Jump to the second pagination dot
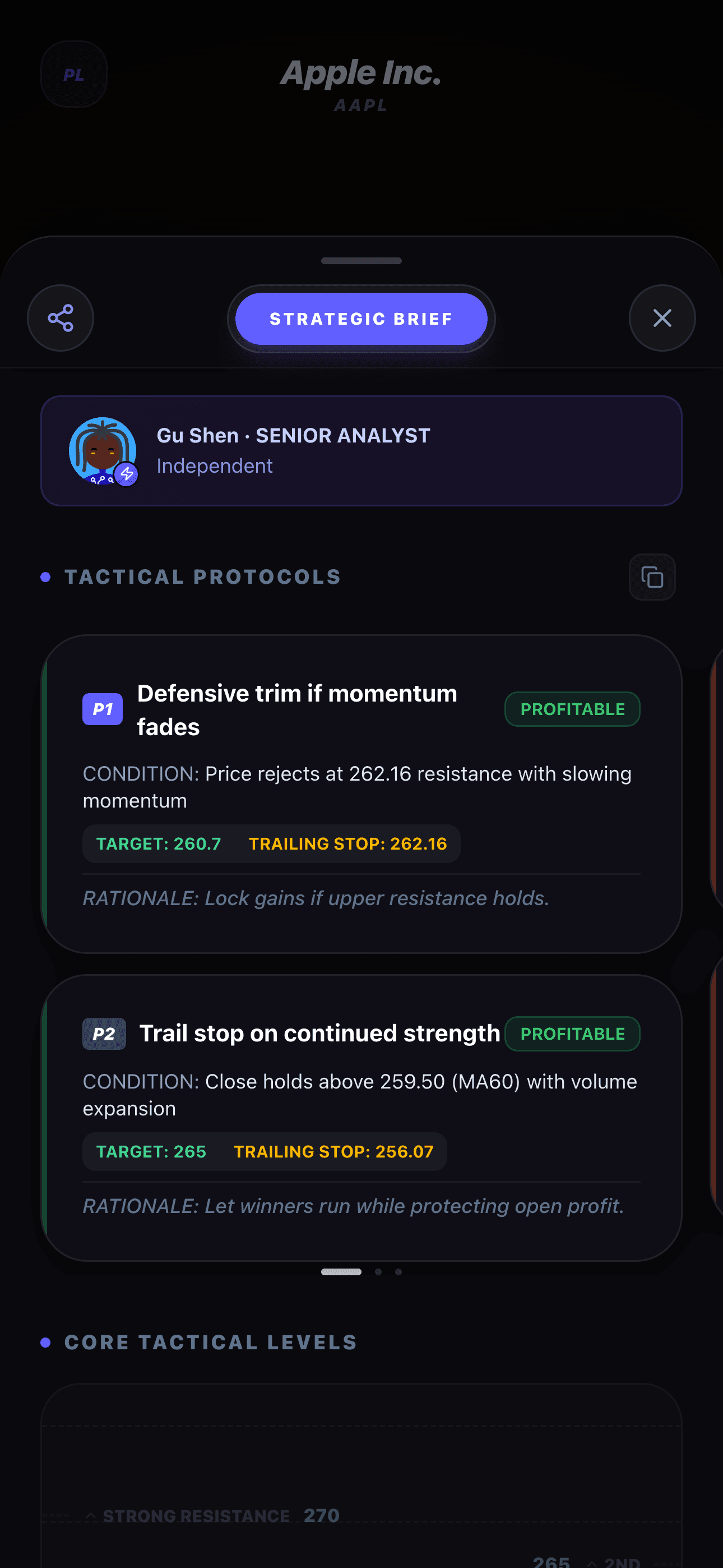 tap(377, 1271)
